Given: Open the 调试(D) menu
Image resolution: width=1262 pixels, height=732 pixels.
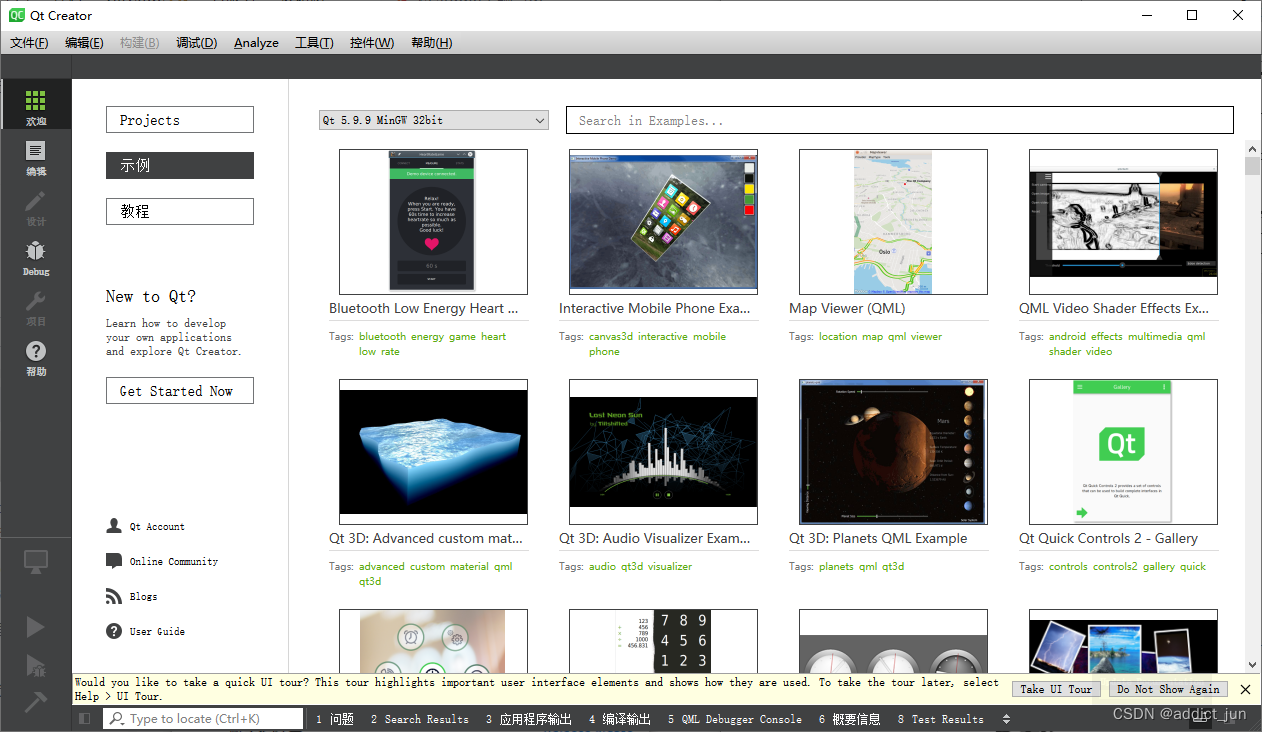Looking at the screenshot, I should [197, 43].
